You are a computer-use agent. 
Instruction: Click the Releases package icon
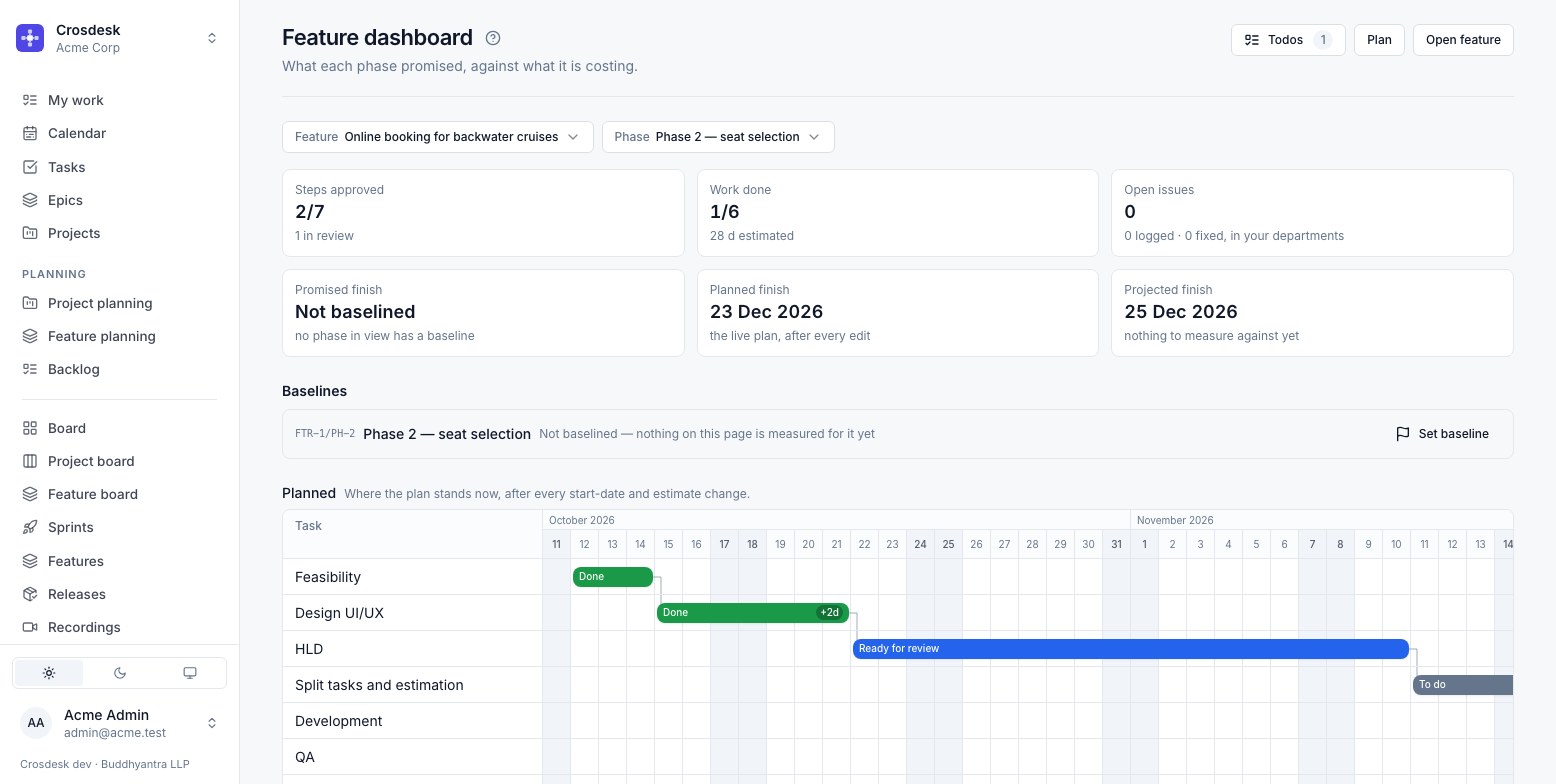click(x=30, y=594)
